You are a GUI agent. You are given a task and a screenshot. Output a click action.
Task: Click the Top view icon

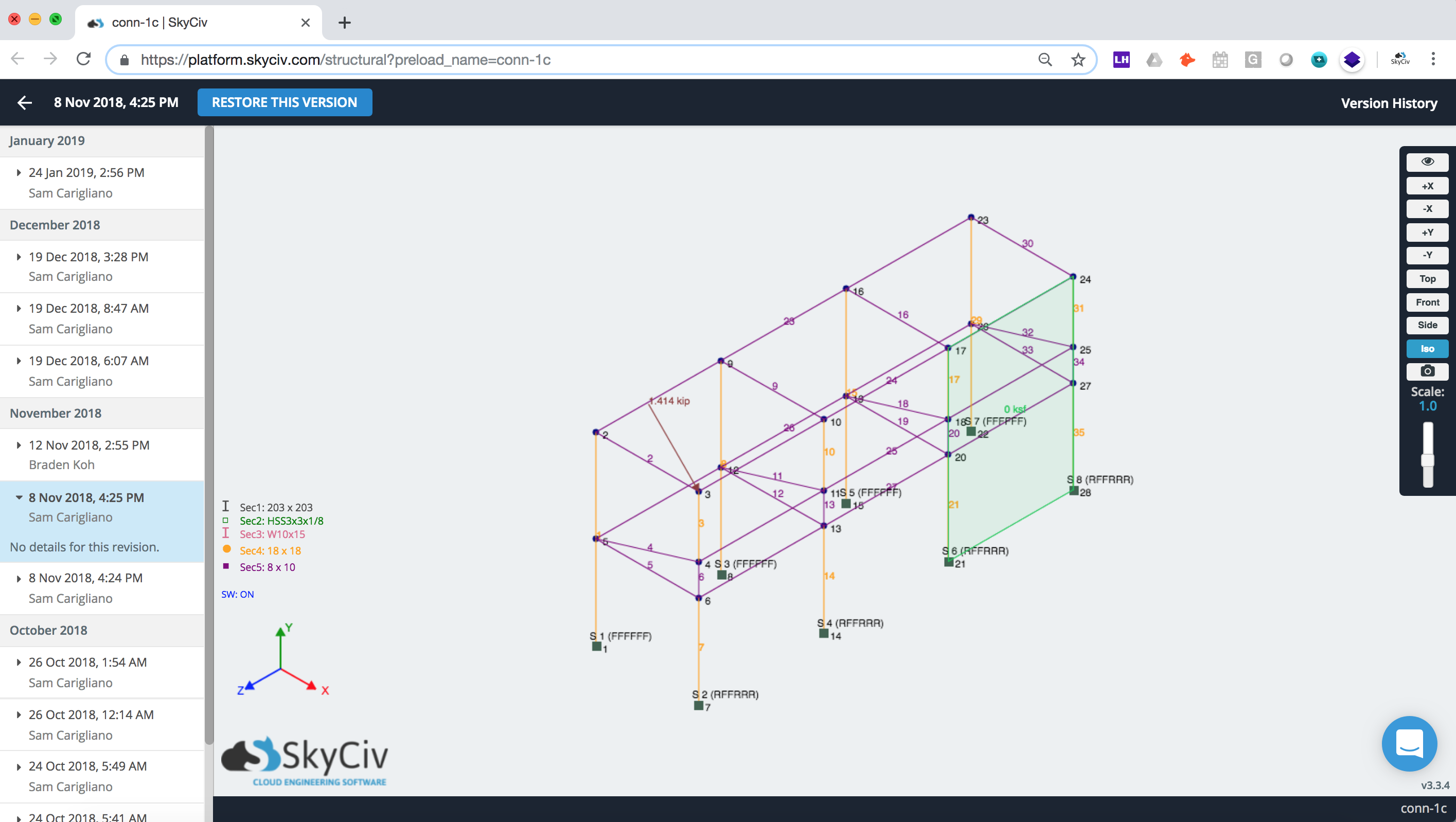[x=1428, y=278]
